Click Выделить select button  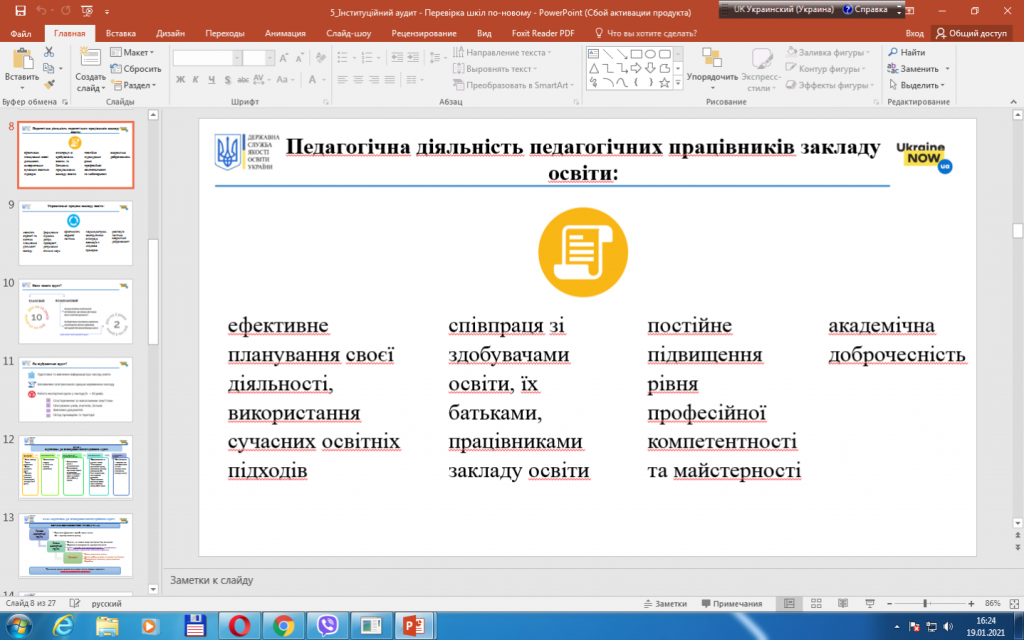point(916,85)
